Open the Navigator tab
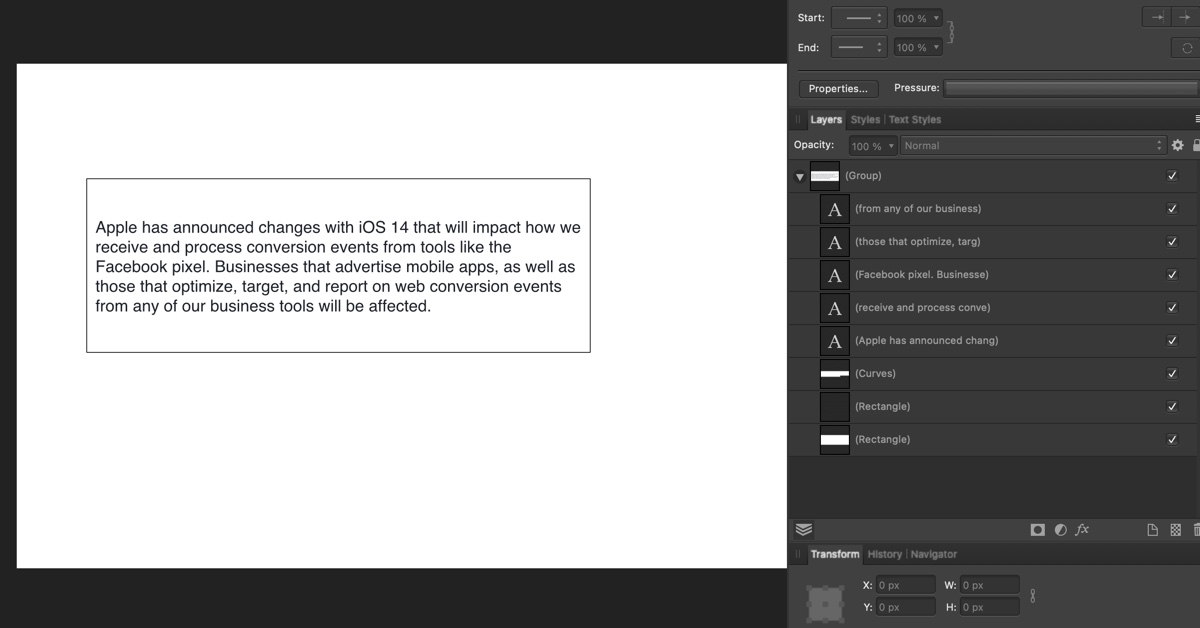The height and width of the screenshot is (628, 1200). pyautogui.click(x=934, y=554)
